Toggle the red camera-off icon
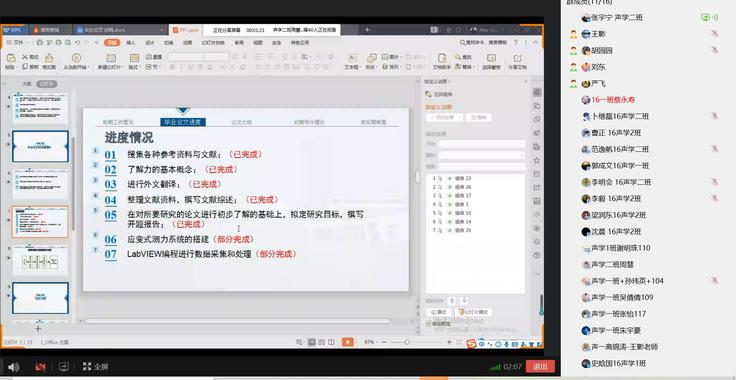 [40, 367]
